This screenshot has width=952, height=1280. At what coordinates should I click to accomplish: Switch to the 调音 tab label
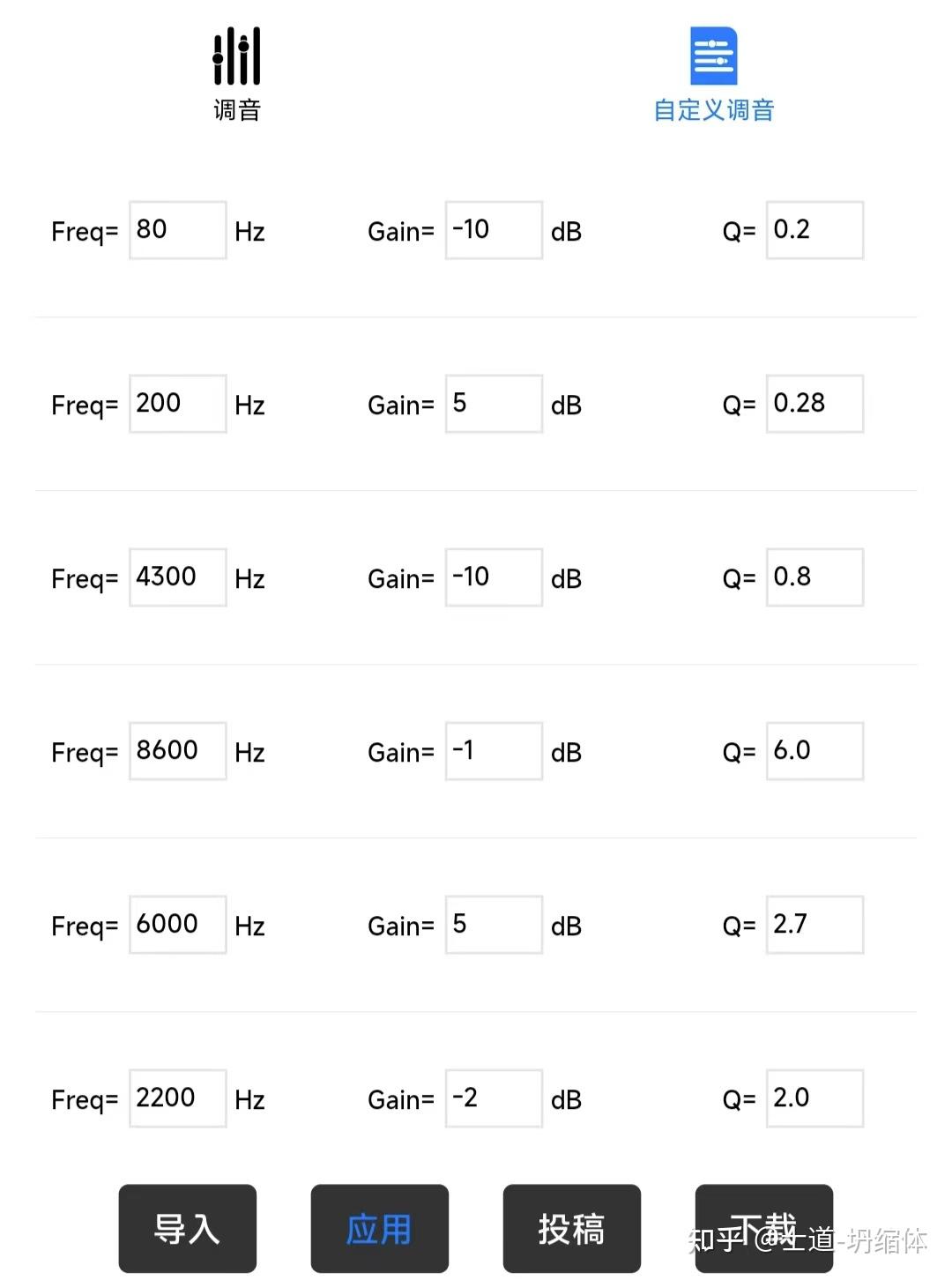[x=237, y=110]
